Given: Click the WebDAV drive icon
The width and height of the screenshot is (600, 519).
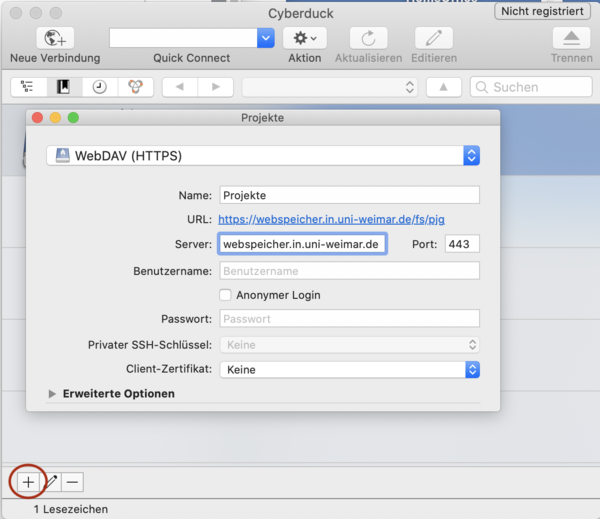Looking at the screenshot, I should (62, 155).
